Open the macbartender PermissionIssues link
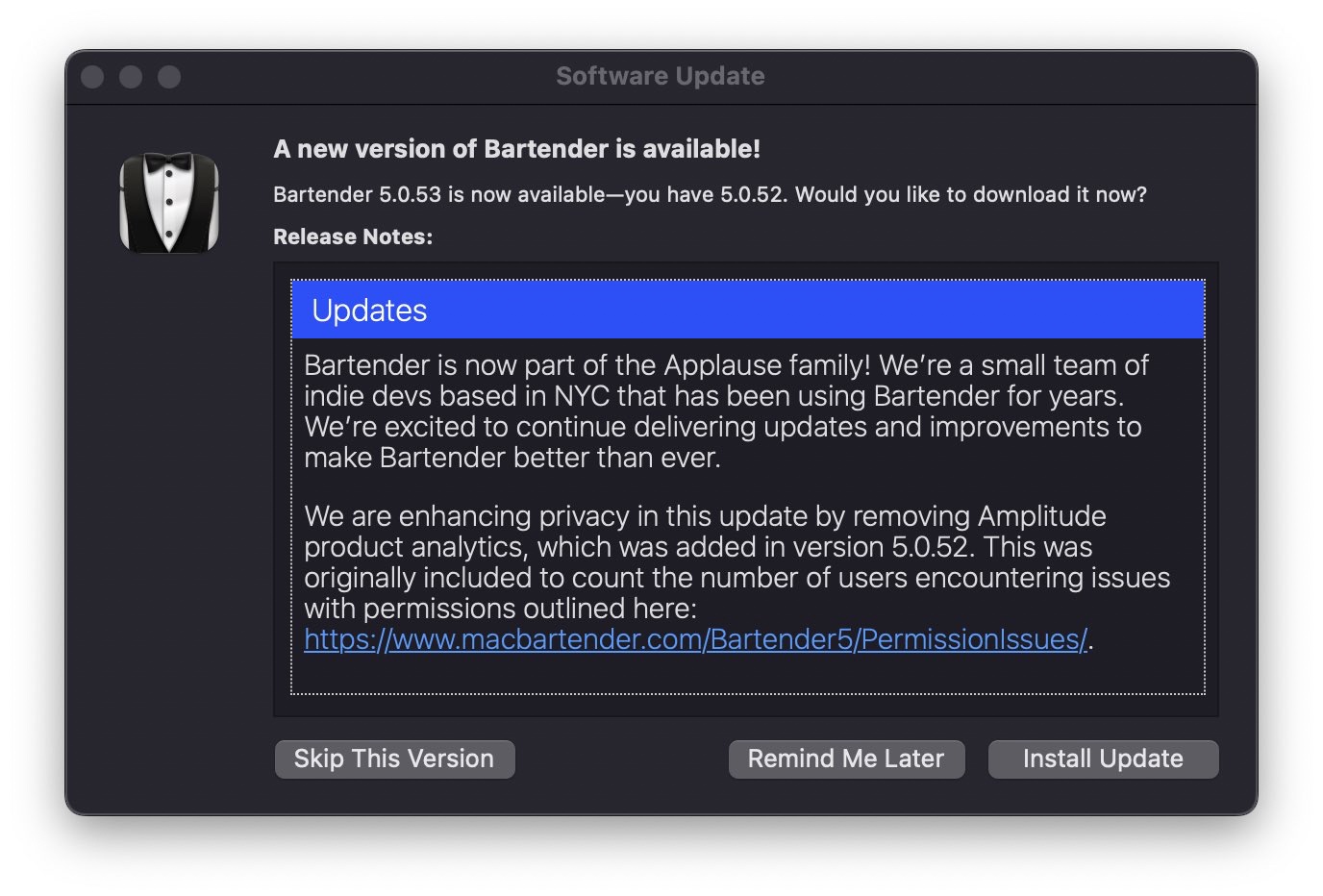1323x896 pixels. coord(695,639)
